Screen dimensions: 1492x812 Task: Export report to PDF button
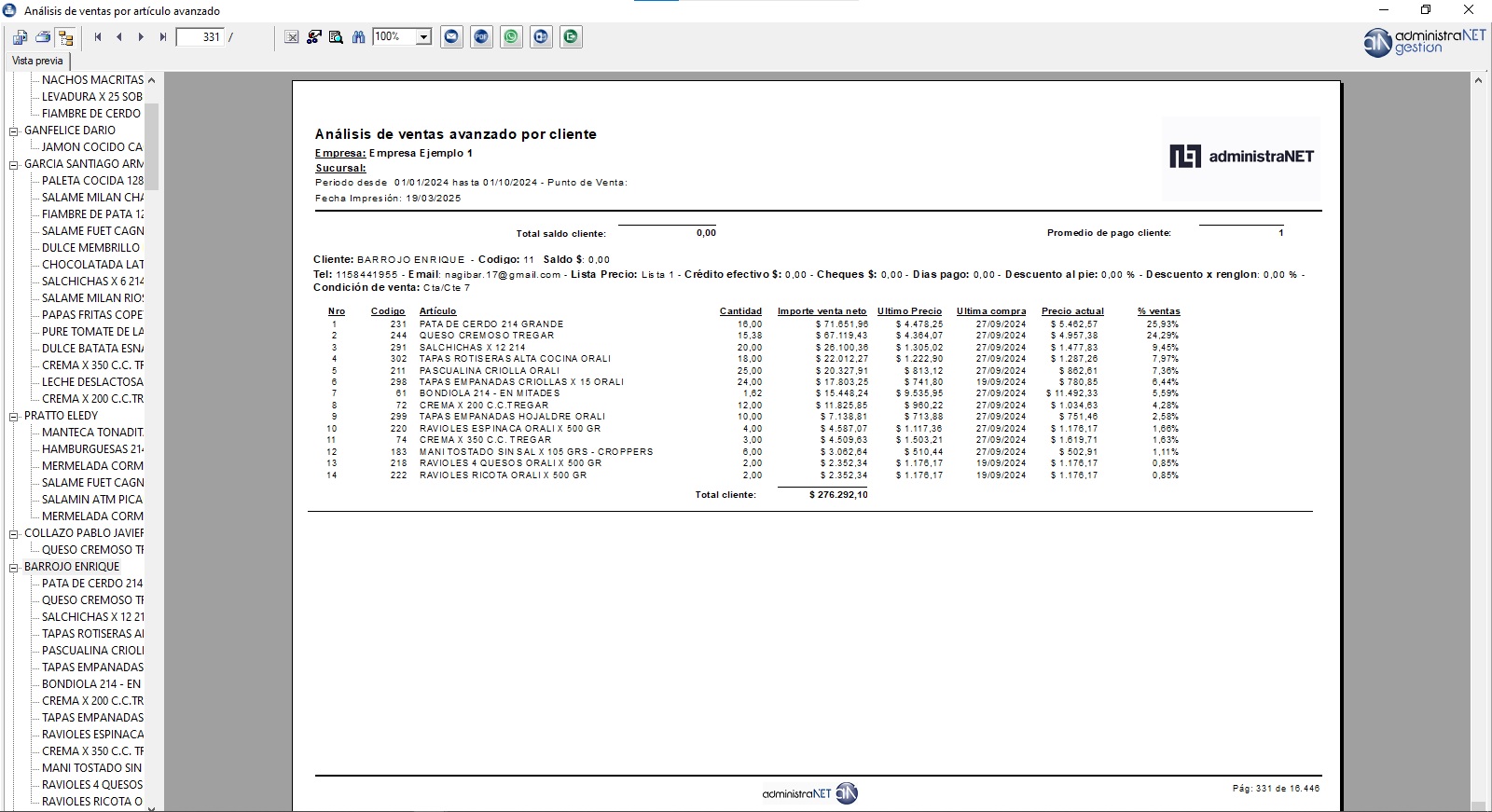tap(482, 37)
